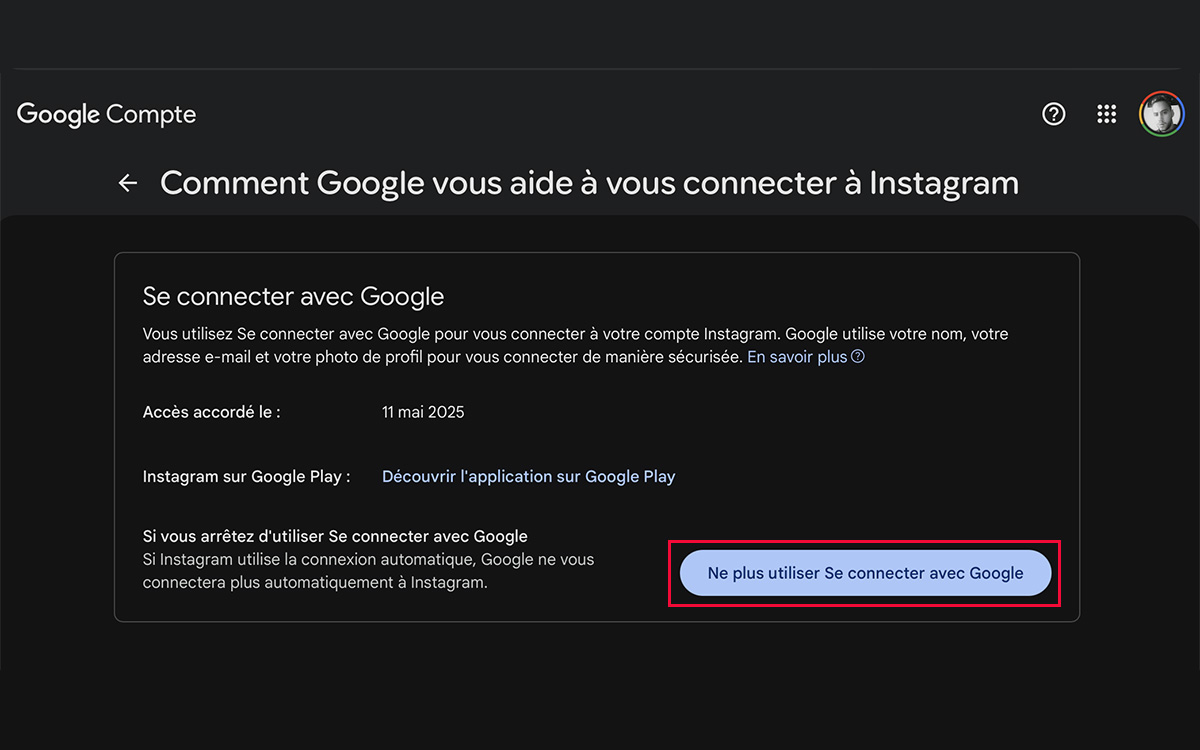This screenshot has width=1200, height=750.
Task: Select the date 11 mai 2025
Action: pyautogui.click(x=423, y=412)
